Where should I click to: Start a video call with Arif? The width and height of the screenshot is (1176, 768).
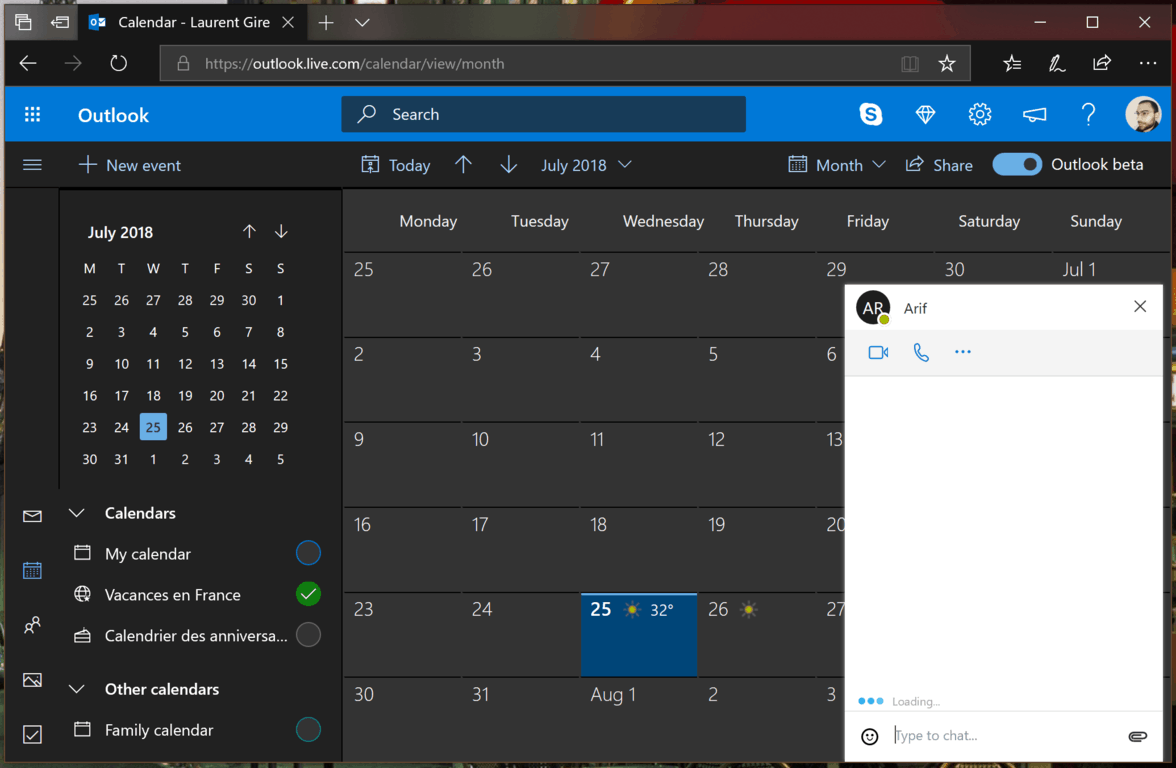pyautogui.click(x=878, y=352)
